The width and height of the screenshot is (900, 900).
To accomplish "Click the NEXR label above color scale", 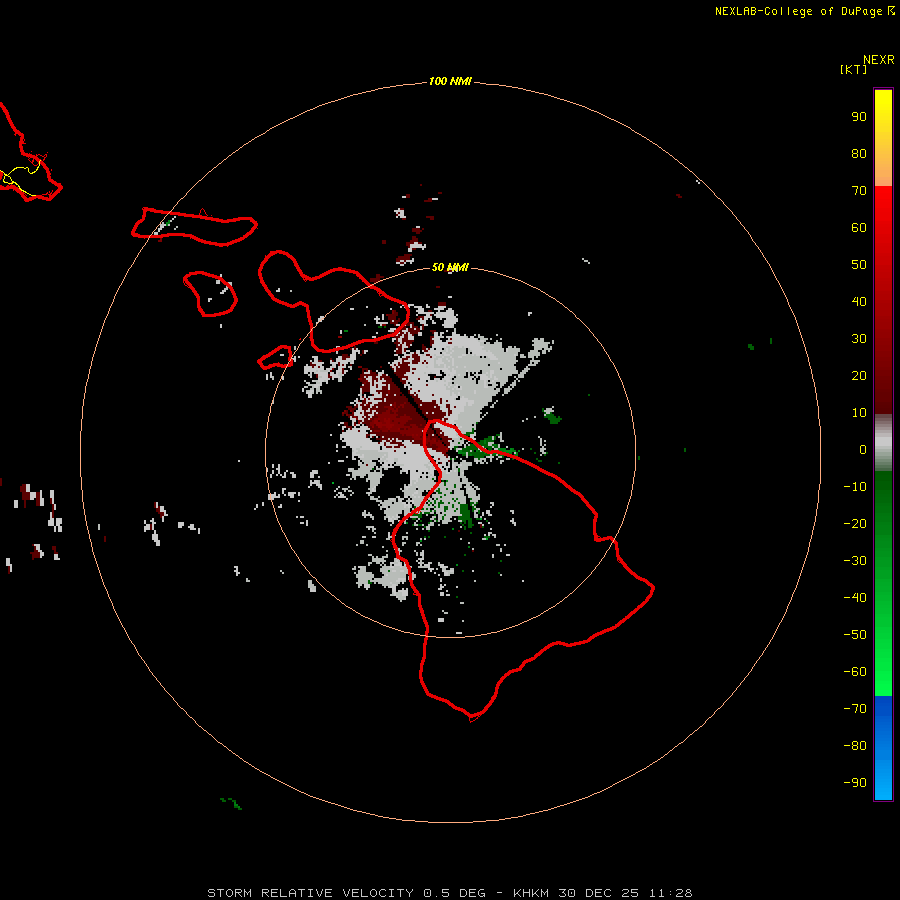I will 878,60.
